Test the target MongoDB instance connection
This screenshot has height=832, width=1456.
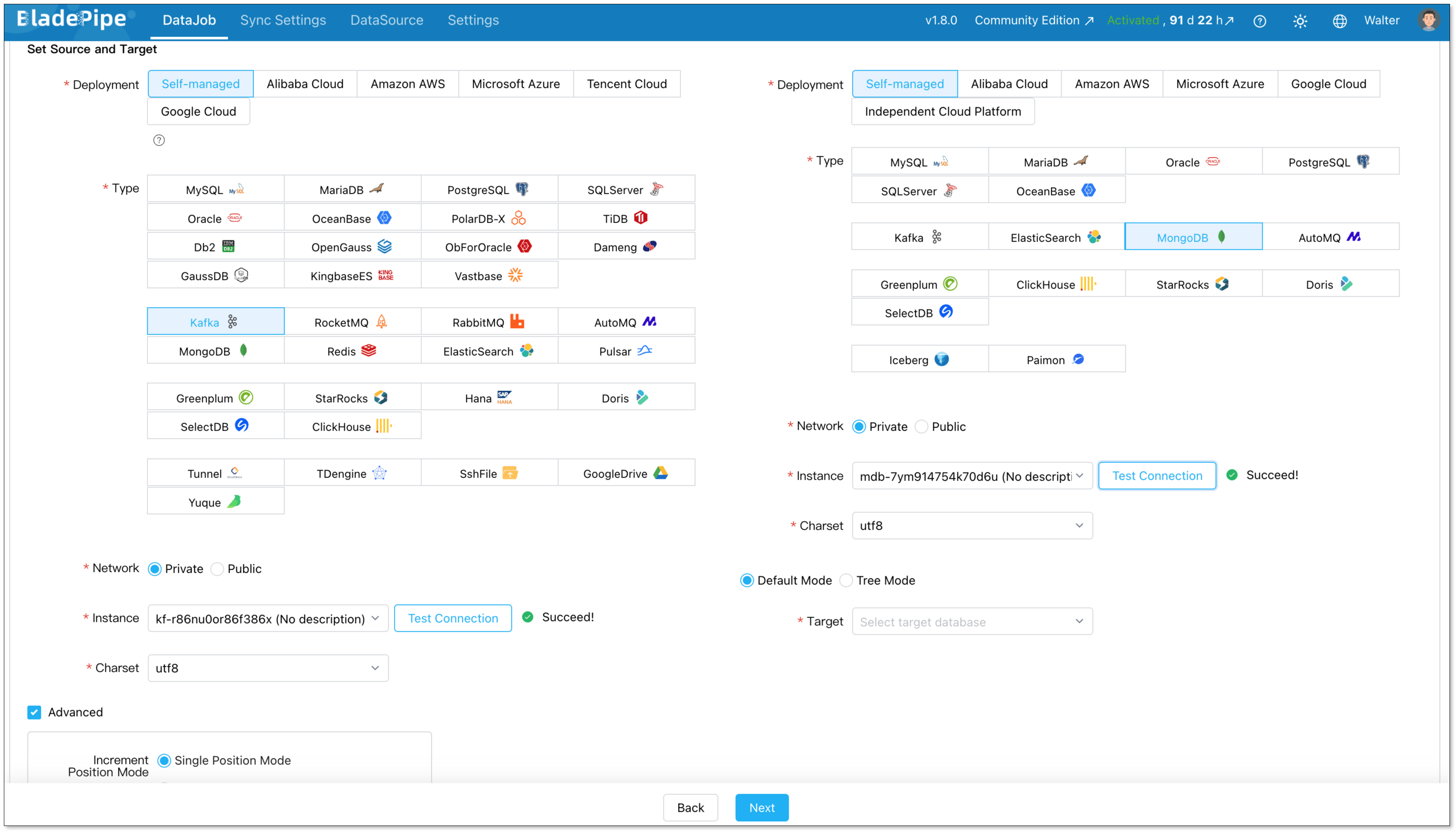[1157, 476]
